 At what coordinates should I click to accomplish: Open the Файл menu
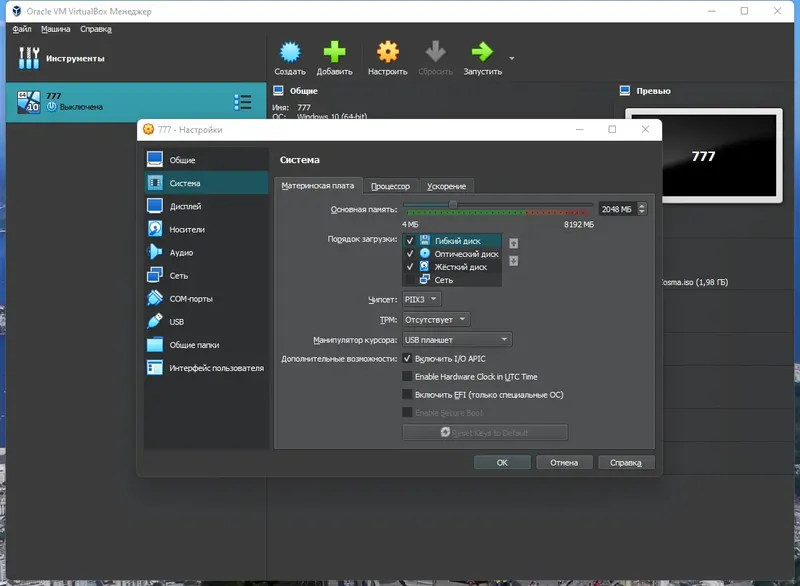[22, 29]
